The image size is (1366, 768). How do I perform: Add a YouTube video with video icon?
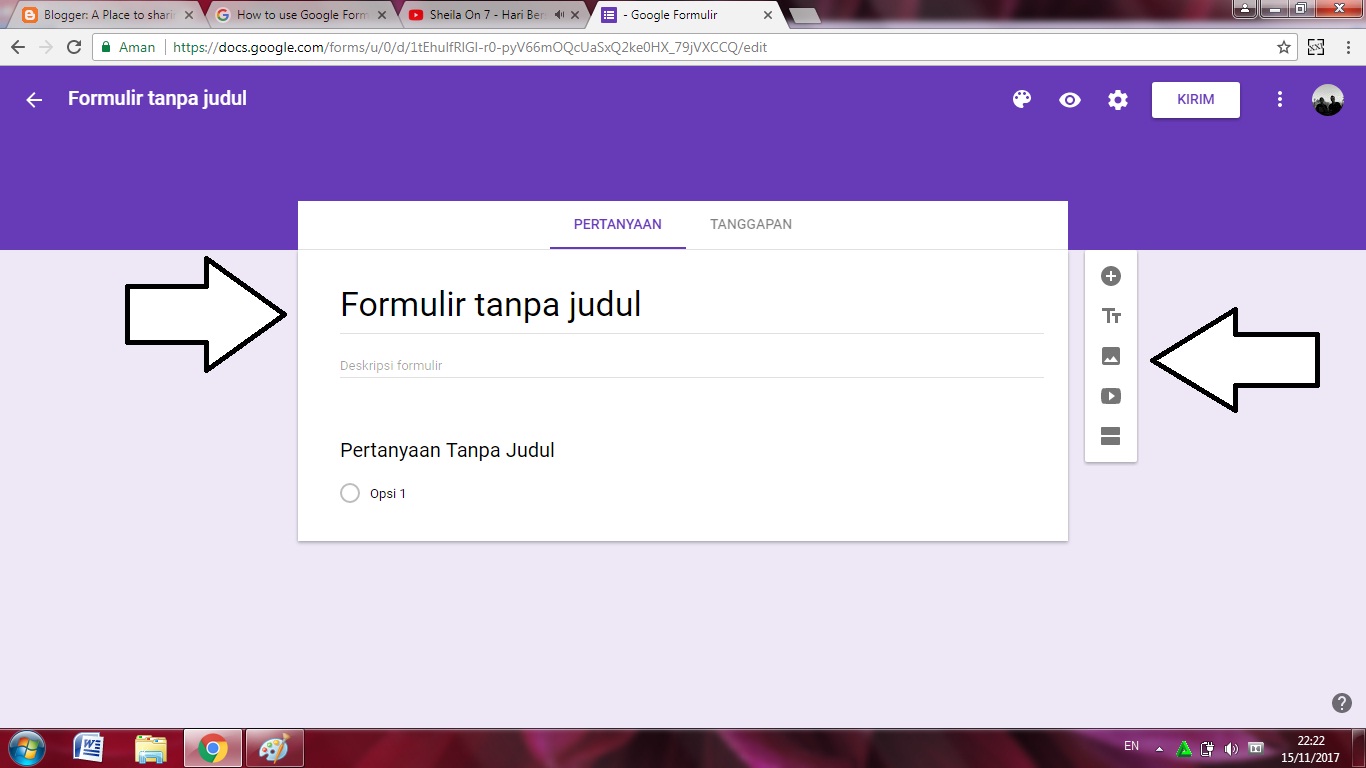coord(1110,396)
